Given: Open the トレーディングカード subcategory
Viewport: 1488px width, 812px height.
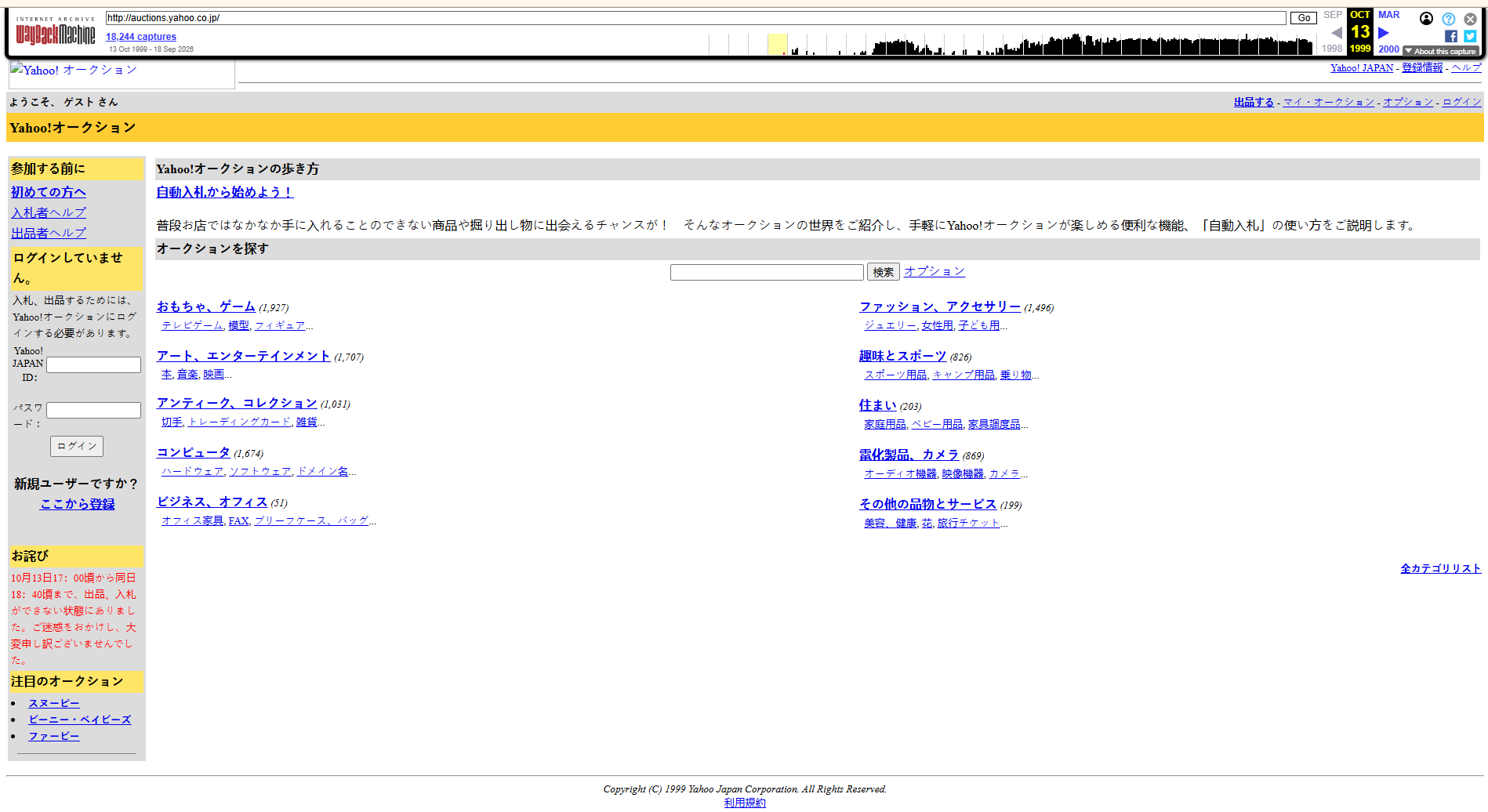Looking at the screenshot, I should coord(239,422).
